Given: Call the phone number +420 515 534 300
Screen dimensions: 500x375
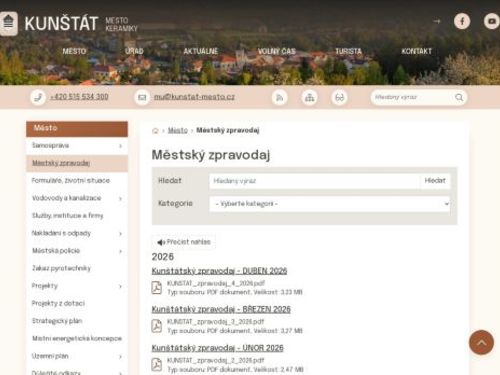Looking at the screenshot, I should tap(79, 97).
